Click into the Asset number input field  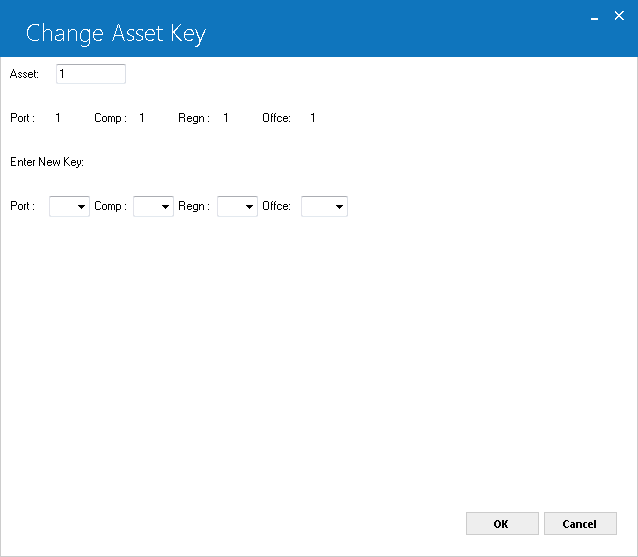[x=91, y=74]
